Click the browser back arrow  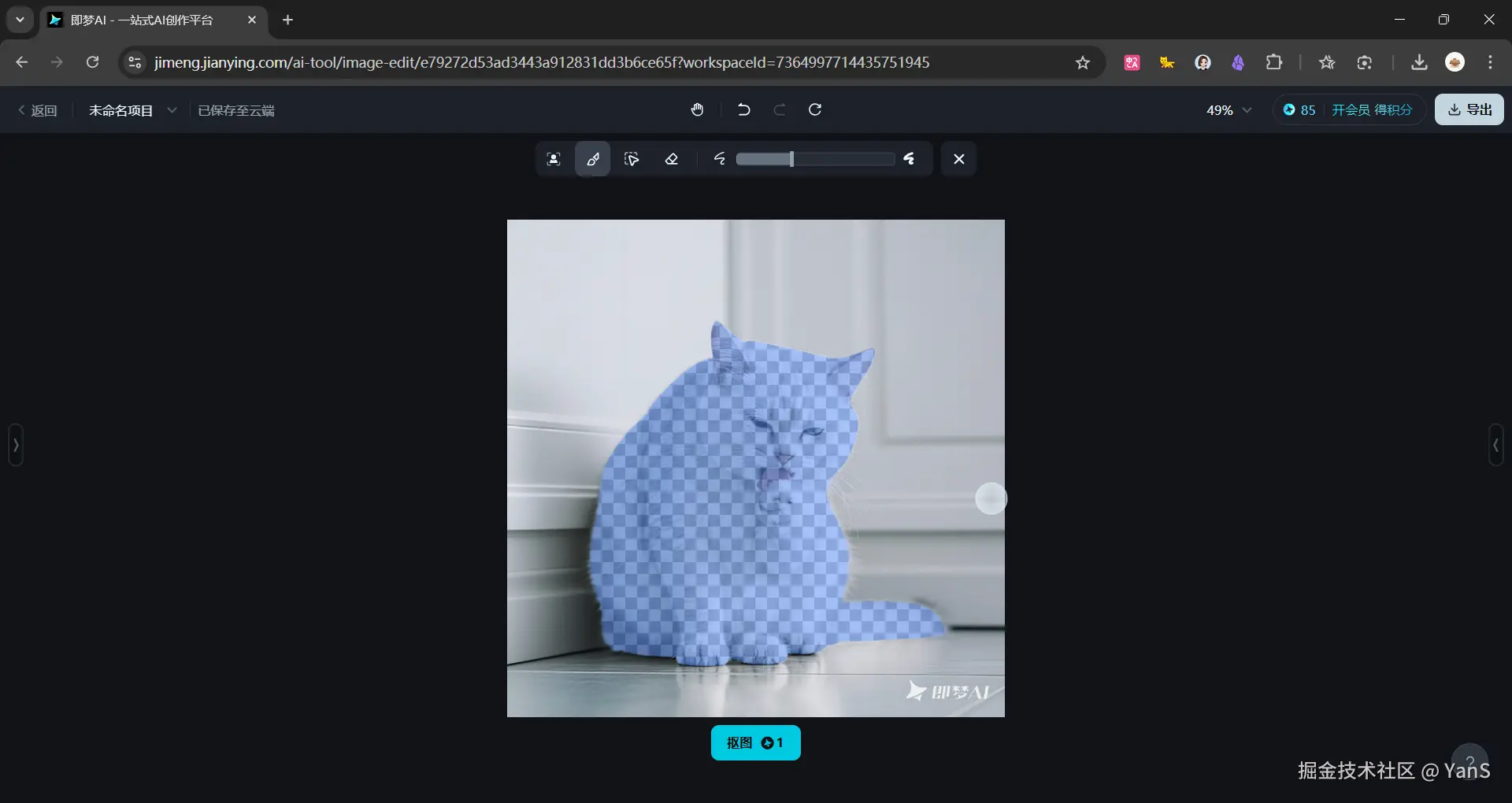(22, 62)
